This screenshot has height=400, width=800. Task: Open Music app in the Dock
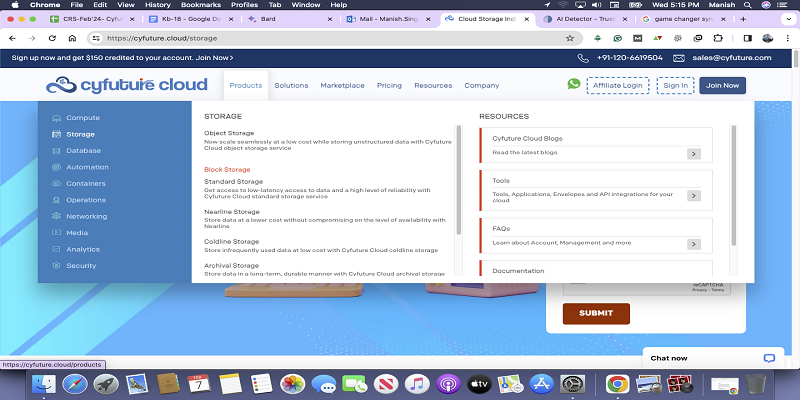(x=417, y=384)
